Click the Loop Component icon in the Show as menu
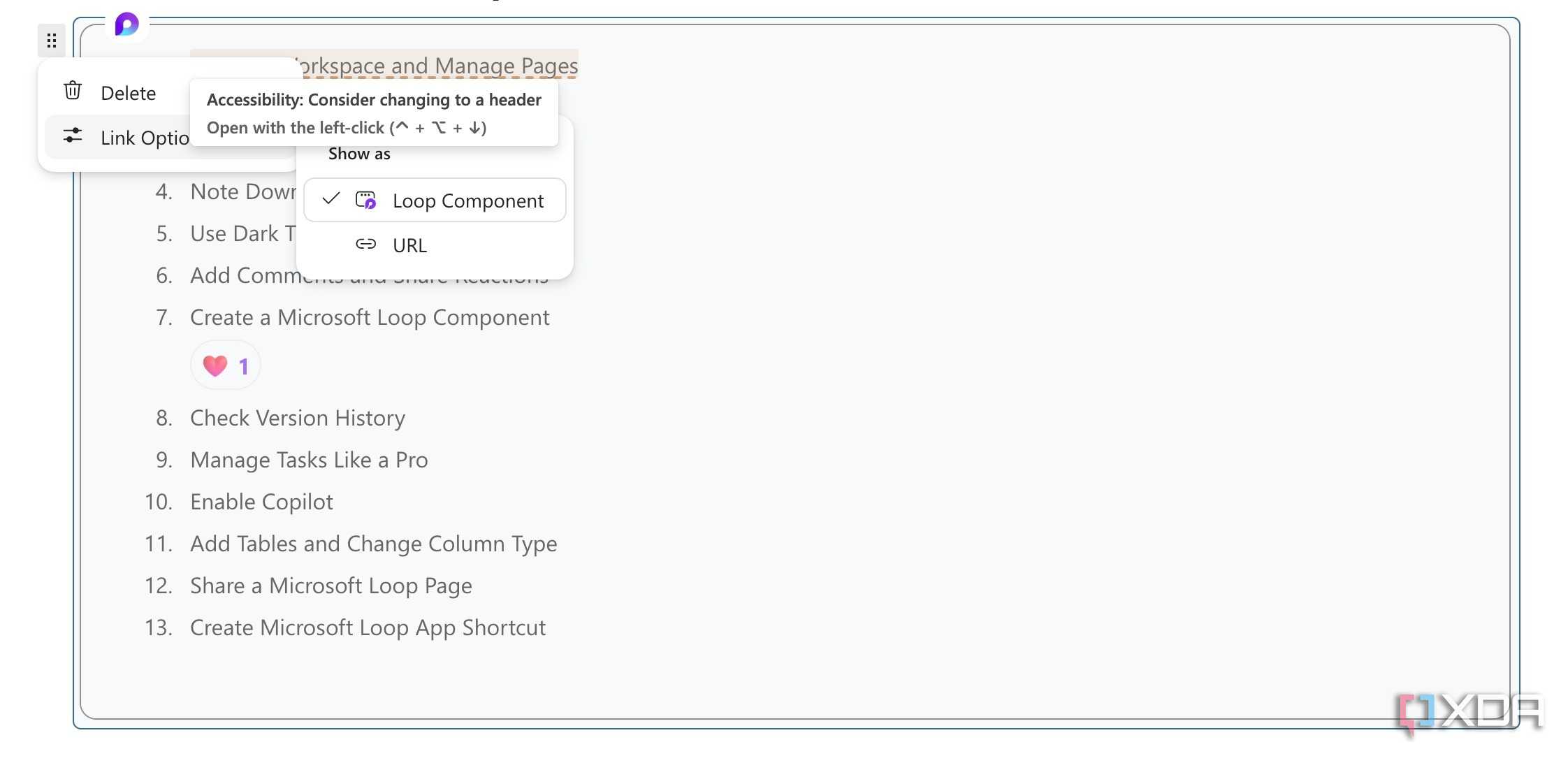 click(365, 201)
